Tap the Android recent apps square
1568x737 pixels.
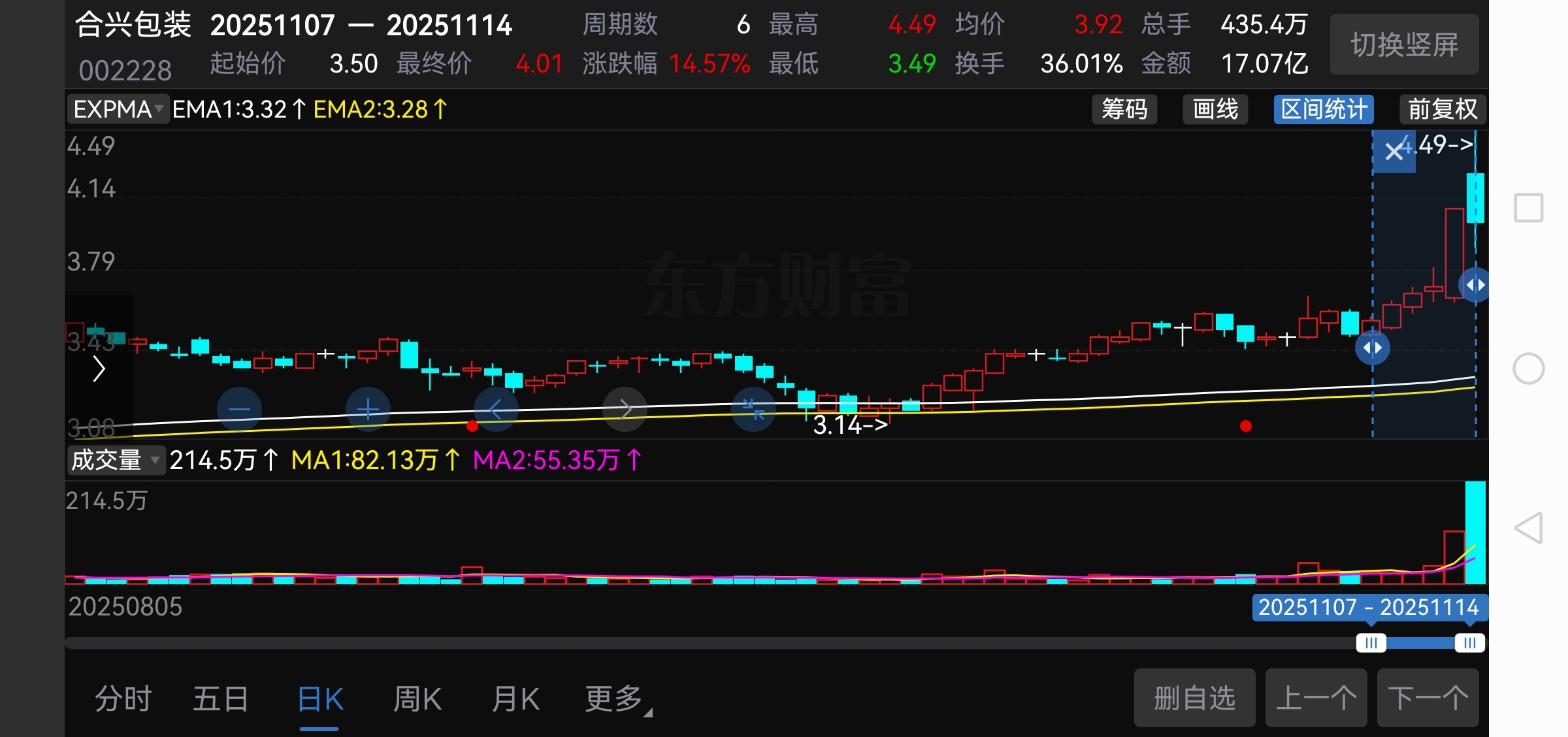point(1529,208)
